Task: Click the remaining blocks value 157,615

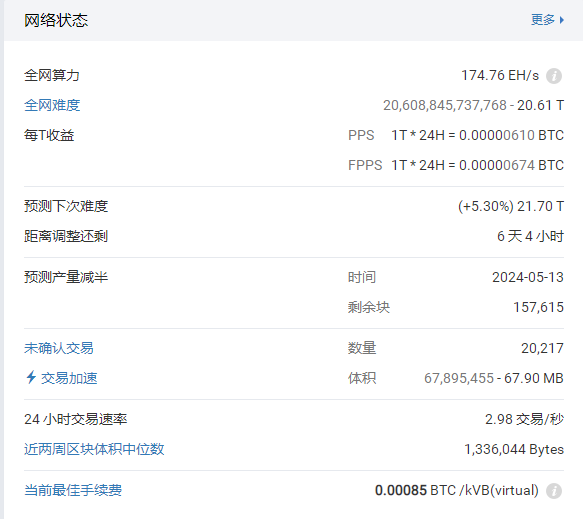Action: [x=538, y=307]
